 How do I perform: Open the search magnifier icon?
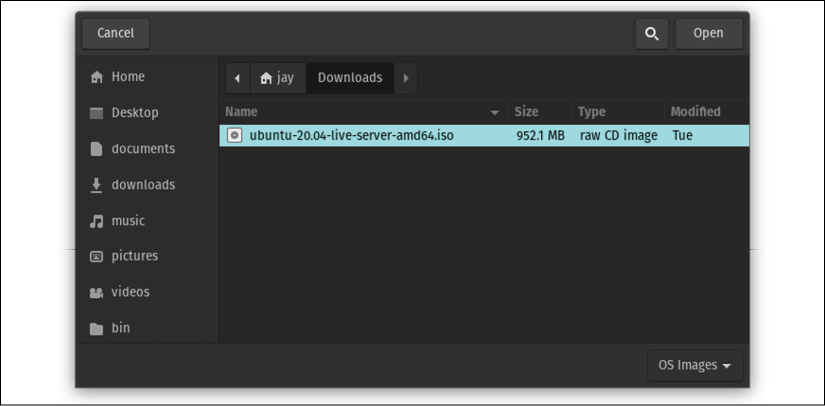tap(652, 34)
